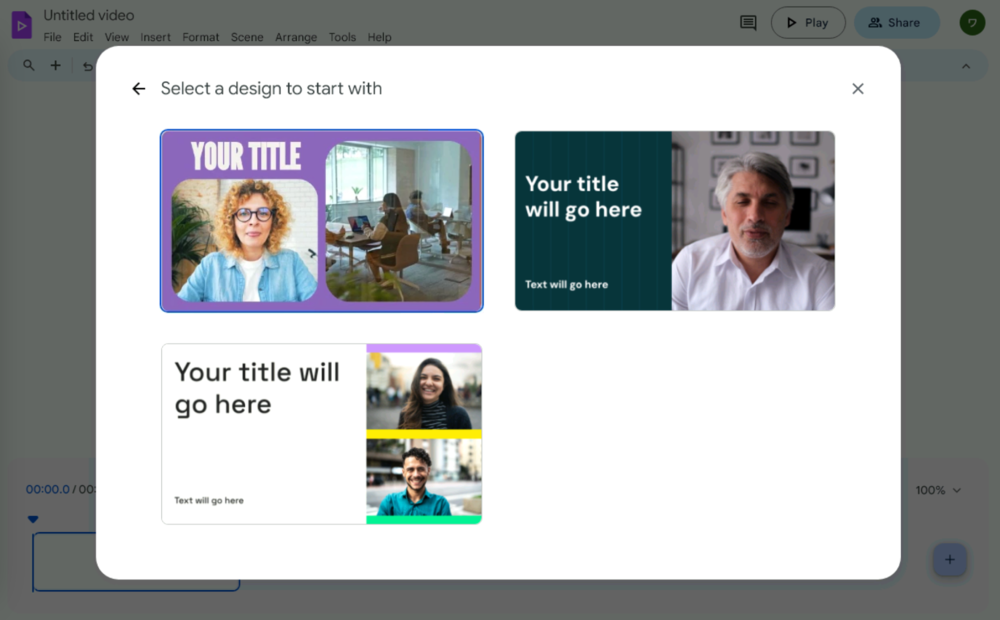Viewport: 1000px width, 620px height.
Task: Click the back arrow in the design dialog
Action: tap(138, 89)
